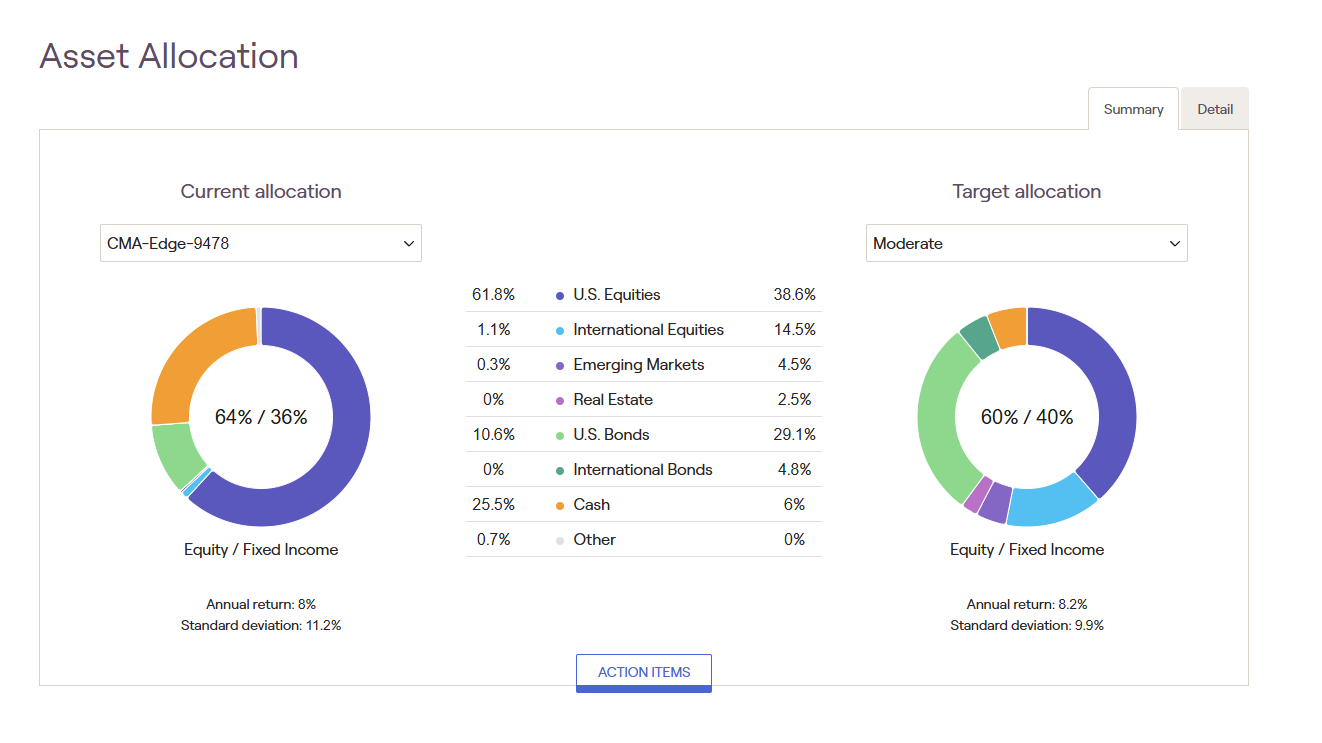The height and width of the screenshot is (743, 1322).
Task: Click the 4.8% target International Bonds value
Action: pos(795,470)
